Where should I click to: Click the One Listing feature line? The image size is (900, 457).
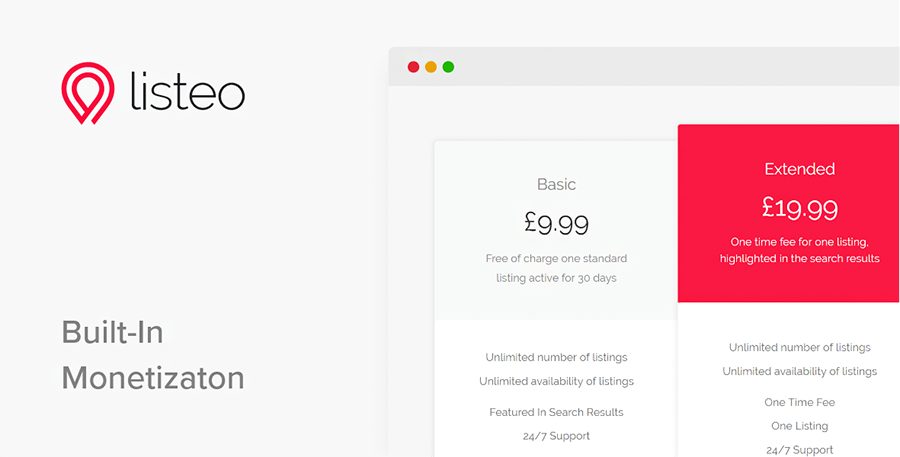(799, 426)
